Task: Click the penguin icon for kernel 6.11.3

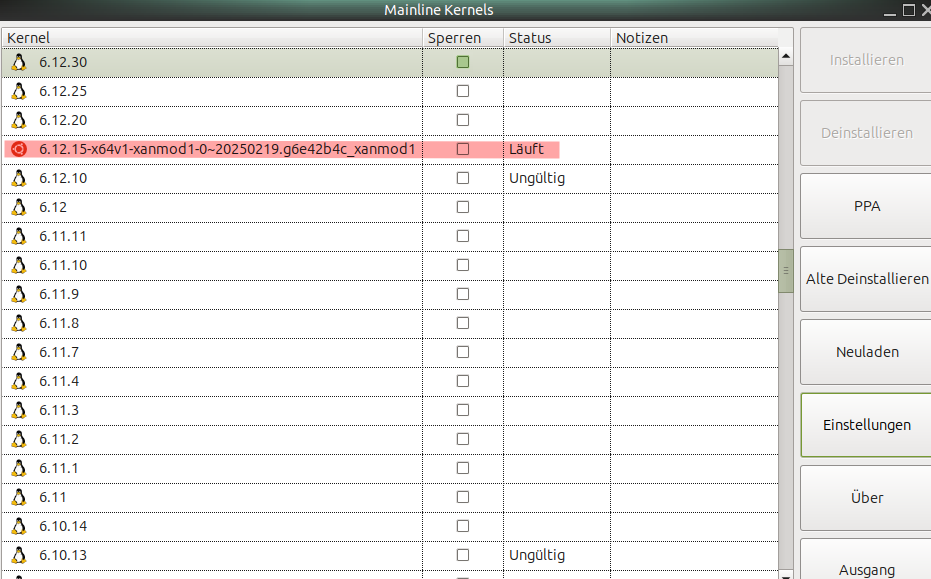Action: (19, 410)
